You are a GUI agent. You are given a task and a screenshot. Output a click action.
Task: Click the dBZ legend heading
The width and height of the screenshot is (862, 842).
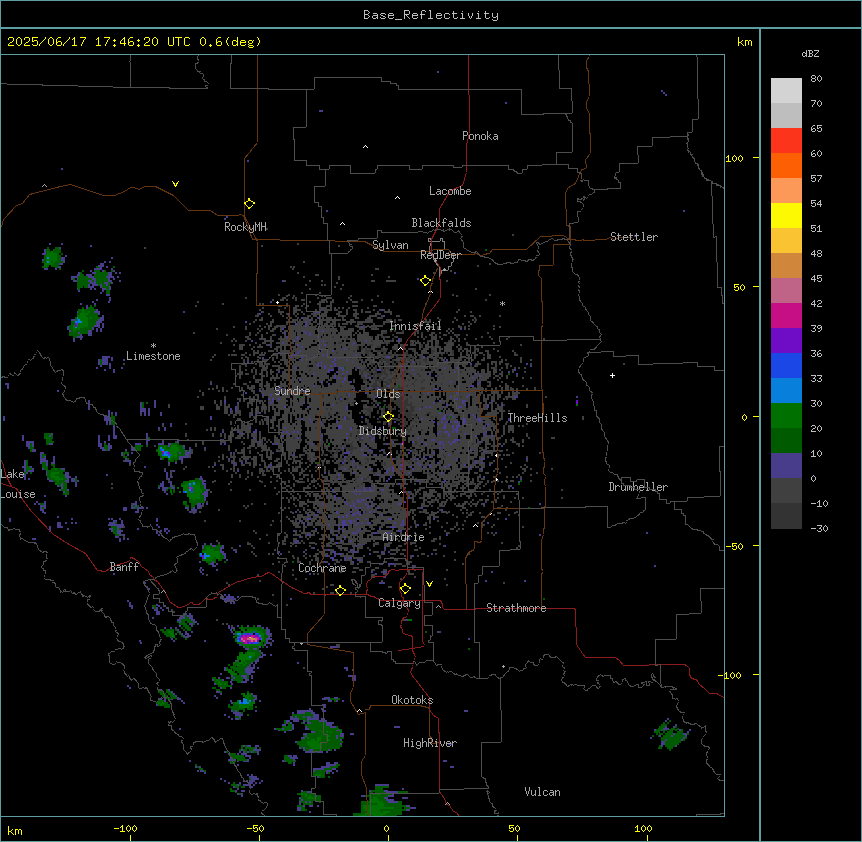pyautogui.click(x=810, y=54)
